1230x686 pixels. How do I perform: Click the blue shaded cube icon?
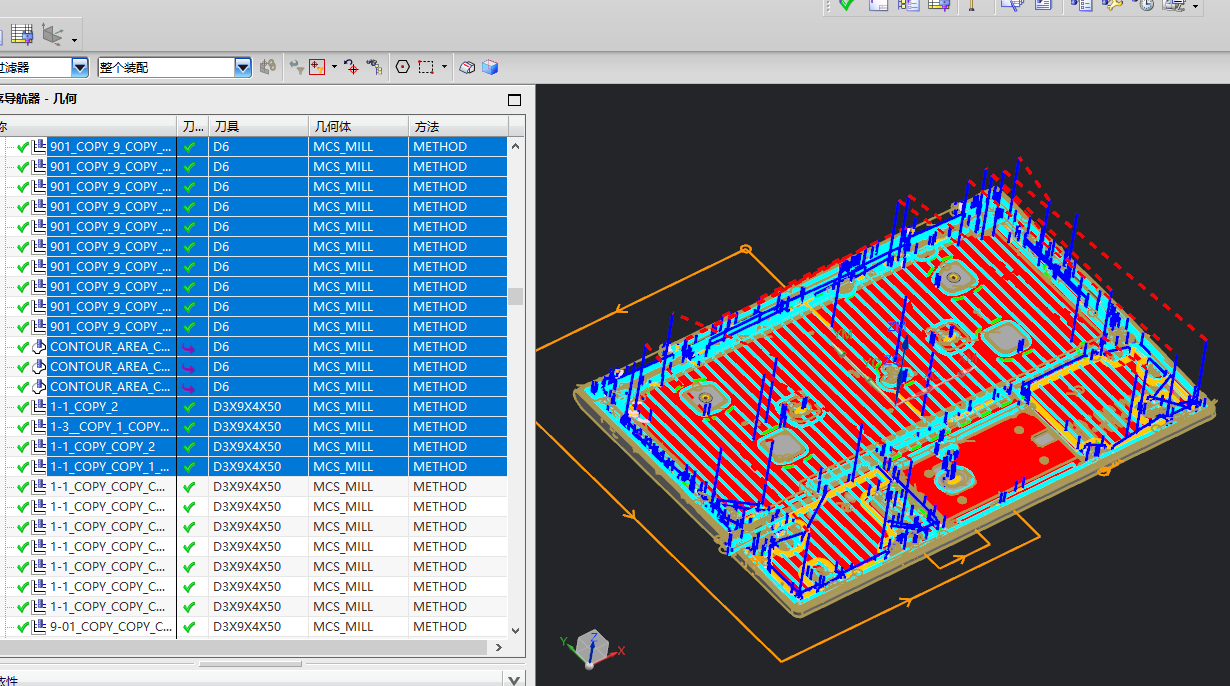tap(490, 67)
